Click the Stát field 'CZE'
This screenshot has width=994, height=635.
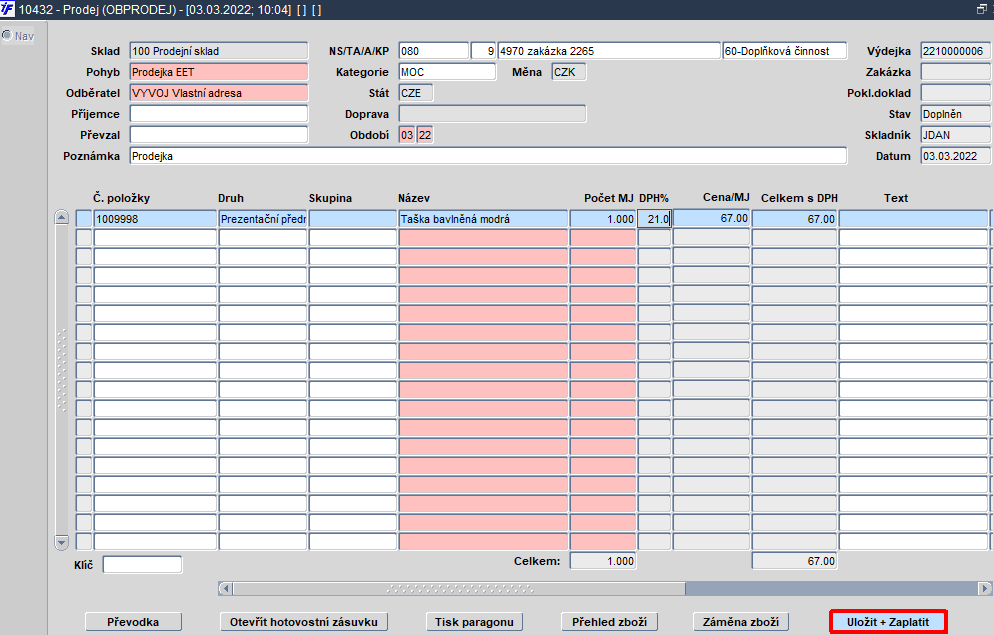tap(416, 93)
